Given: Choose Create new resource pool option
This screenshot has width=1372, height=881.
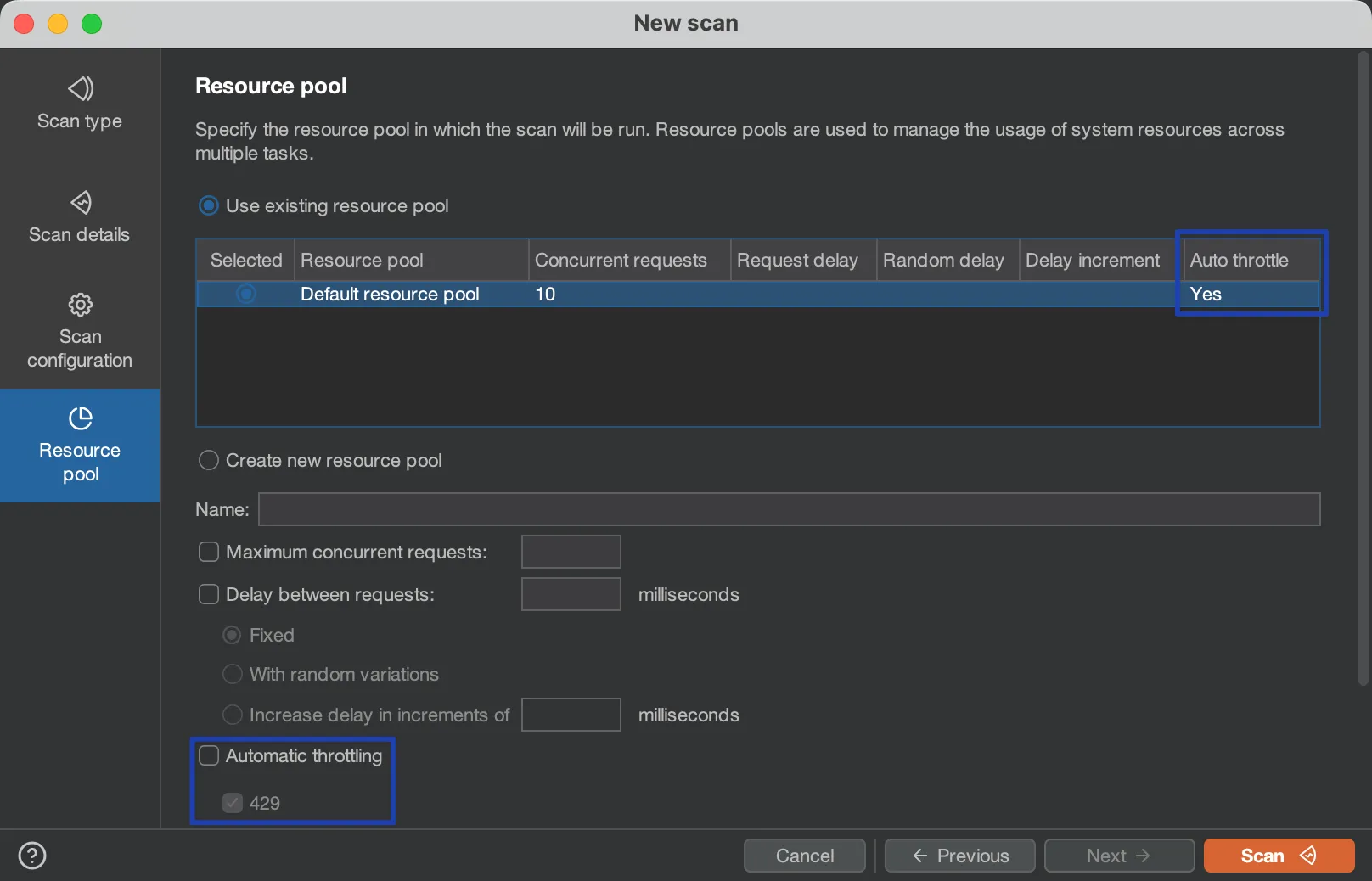Looking at the screenshot, I should [209, 461].
